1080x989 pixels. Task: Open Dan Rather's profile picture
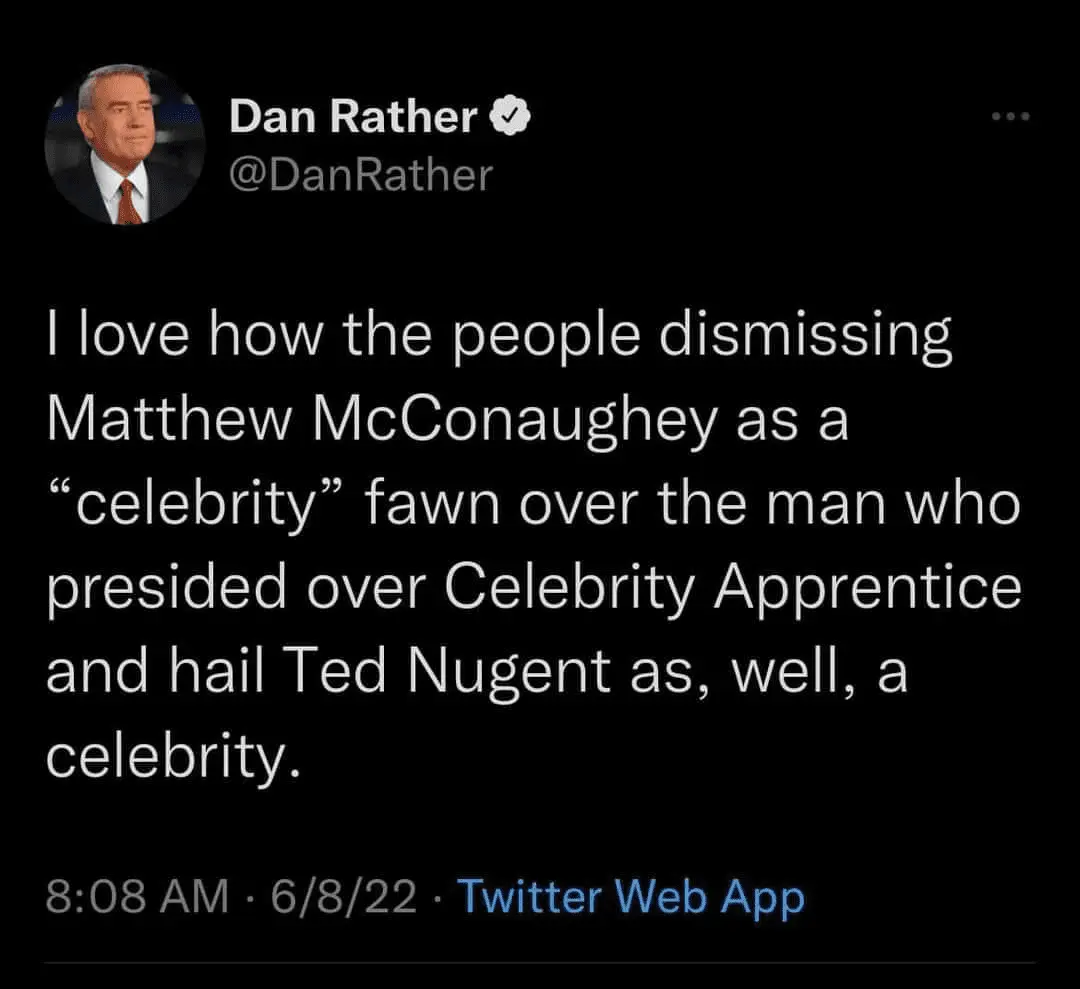point(126,146)
